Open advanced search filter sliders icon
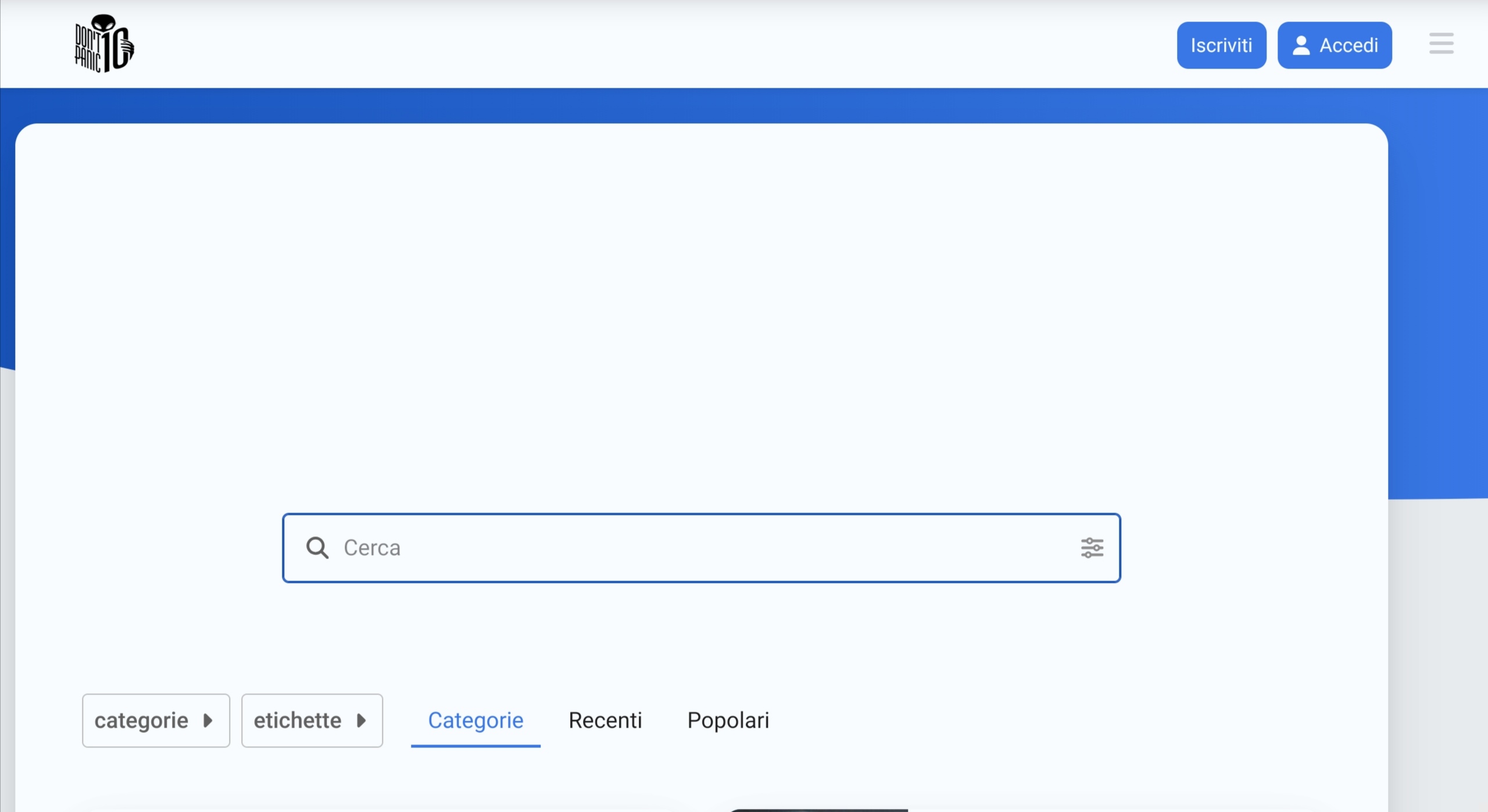Image resolution: width=1488 pixels, height=812 pixels. pyautogui.click(x=1092, y=548)
